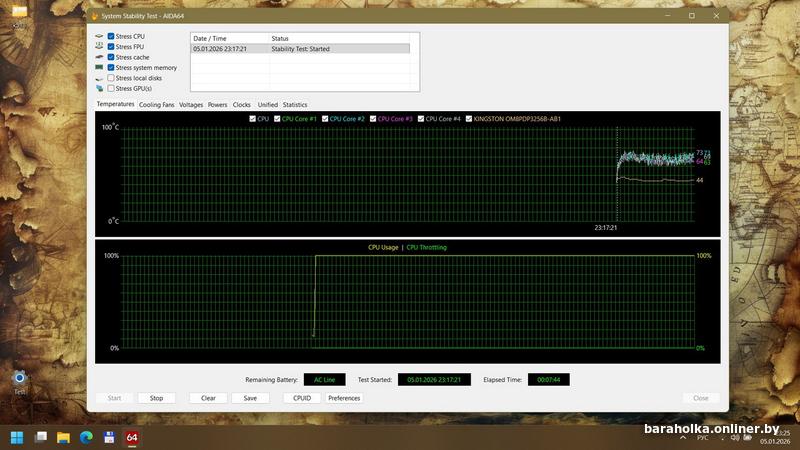
Task: Switch to the Cooling Fans tab
Action: pyautogui.click(x=156, y=105)
